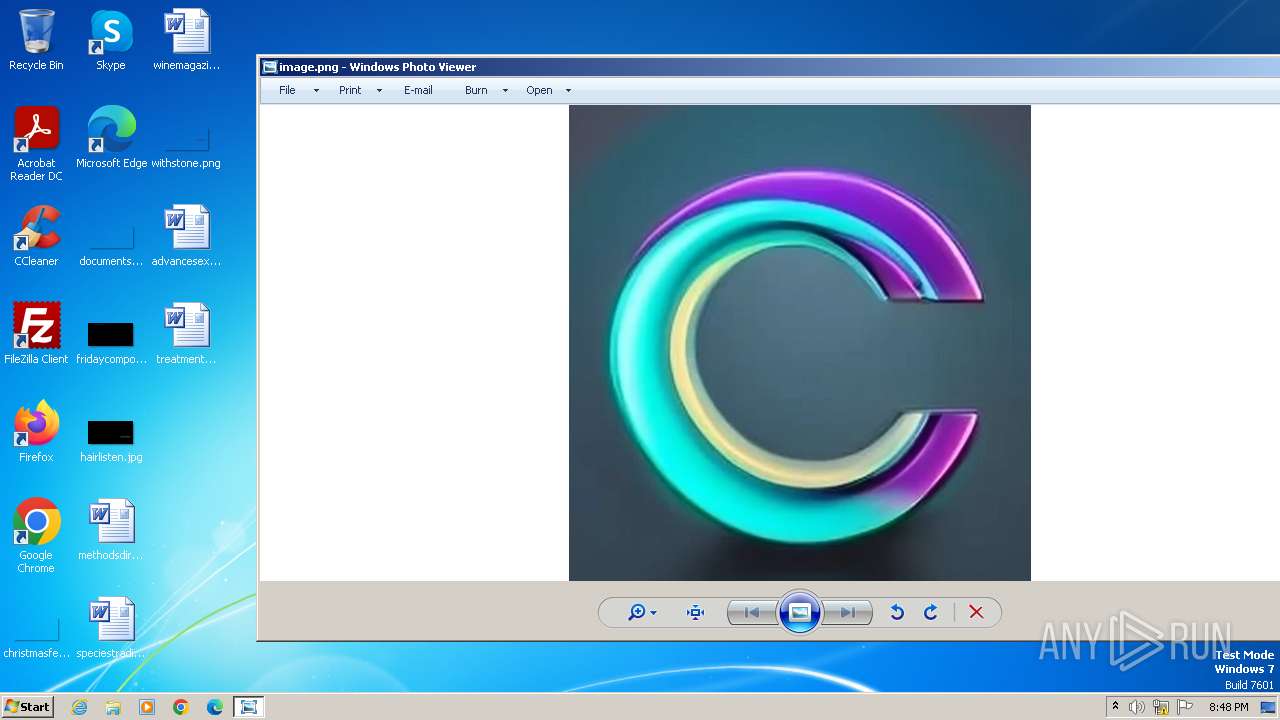Select the christmasfe... desktop file
1280x720 pixels.
click(36, 640)
